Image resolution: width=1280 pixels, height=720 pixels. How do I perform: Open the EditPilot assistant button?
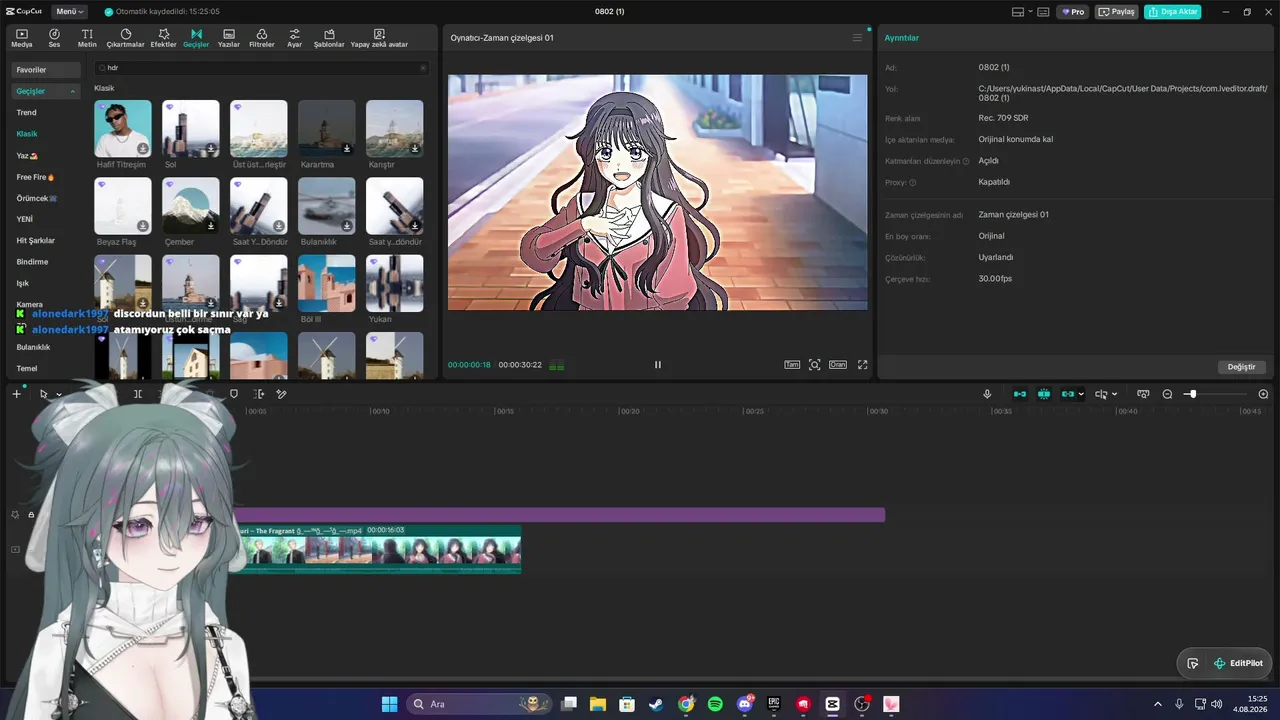click(x=1238, y=663)
